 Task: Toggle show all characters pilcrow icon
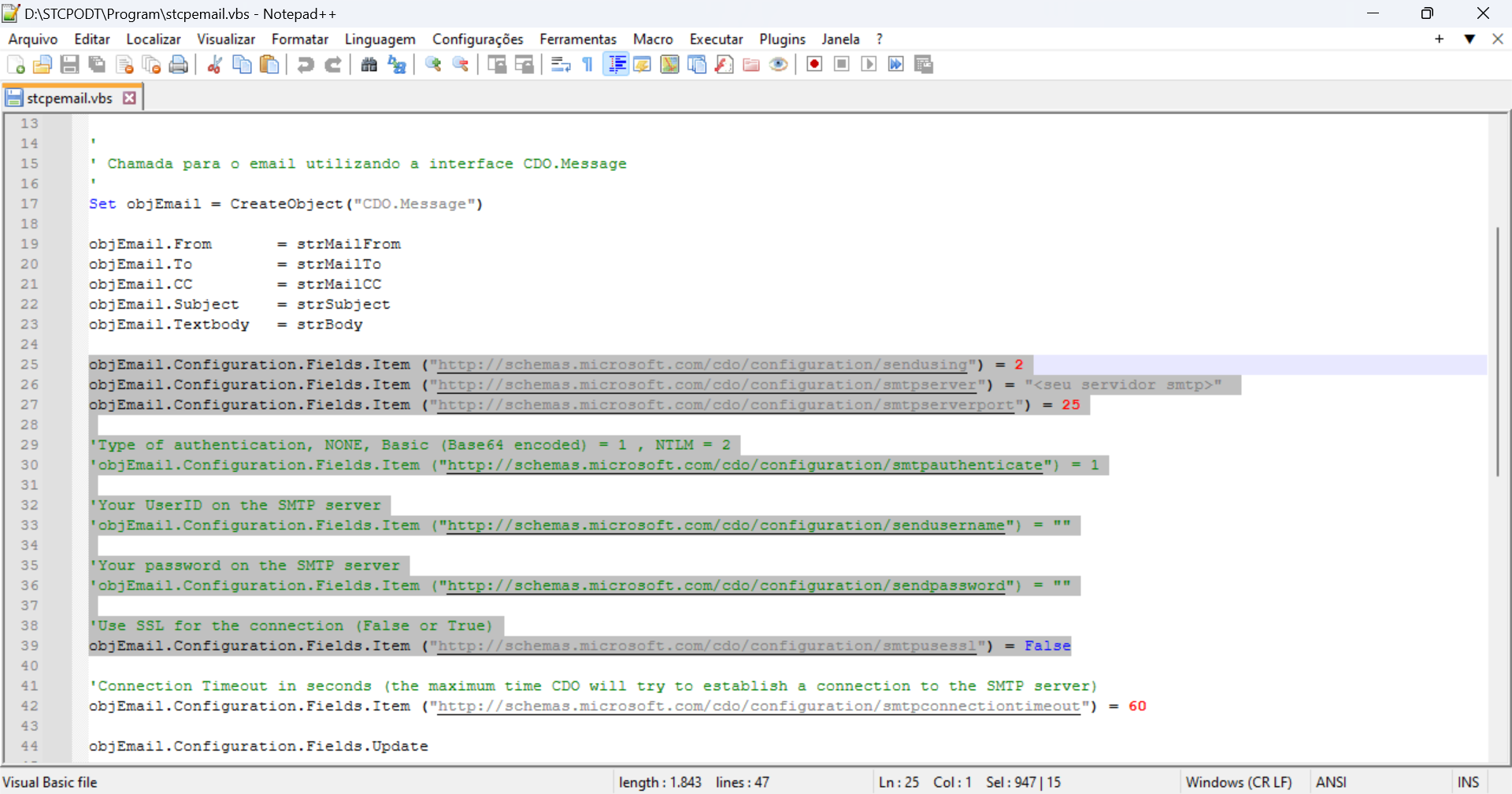tap(587, 65)
